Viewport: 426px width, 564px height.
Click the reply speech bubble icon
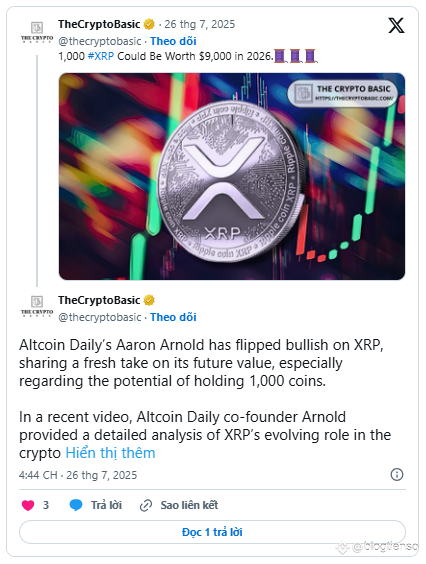(x=76, y=505)
